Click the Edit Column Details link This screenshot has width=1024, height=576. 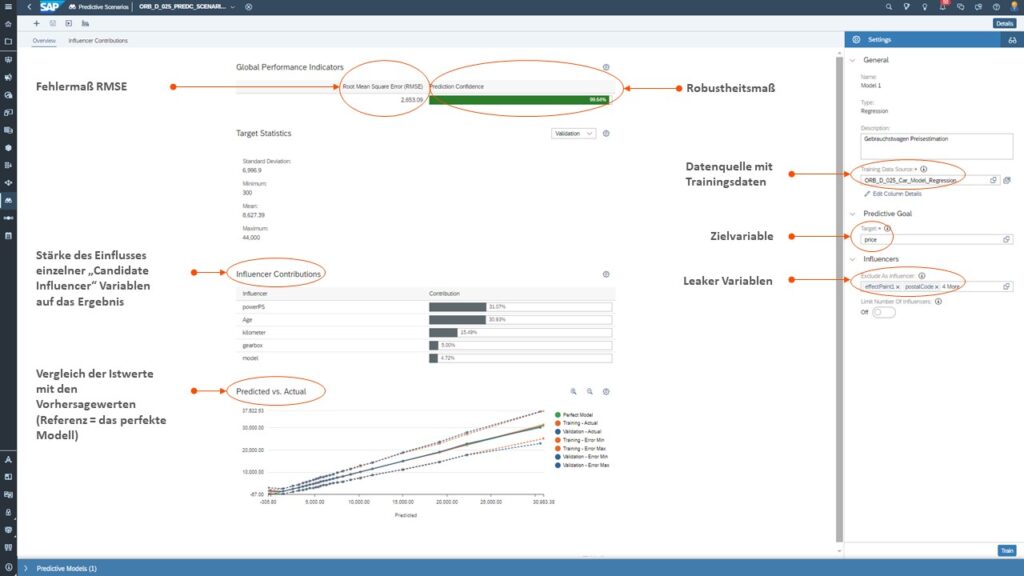point(893,193)
